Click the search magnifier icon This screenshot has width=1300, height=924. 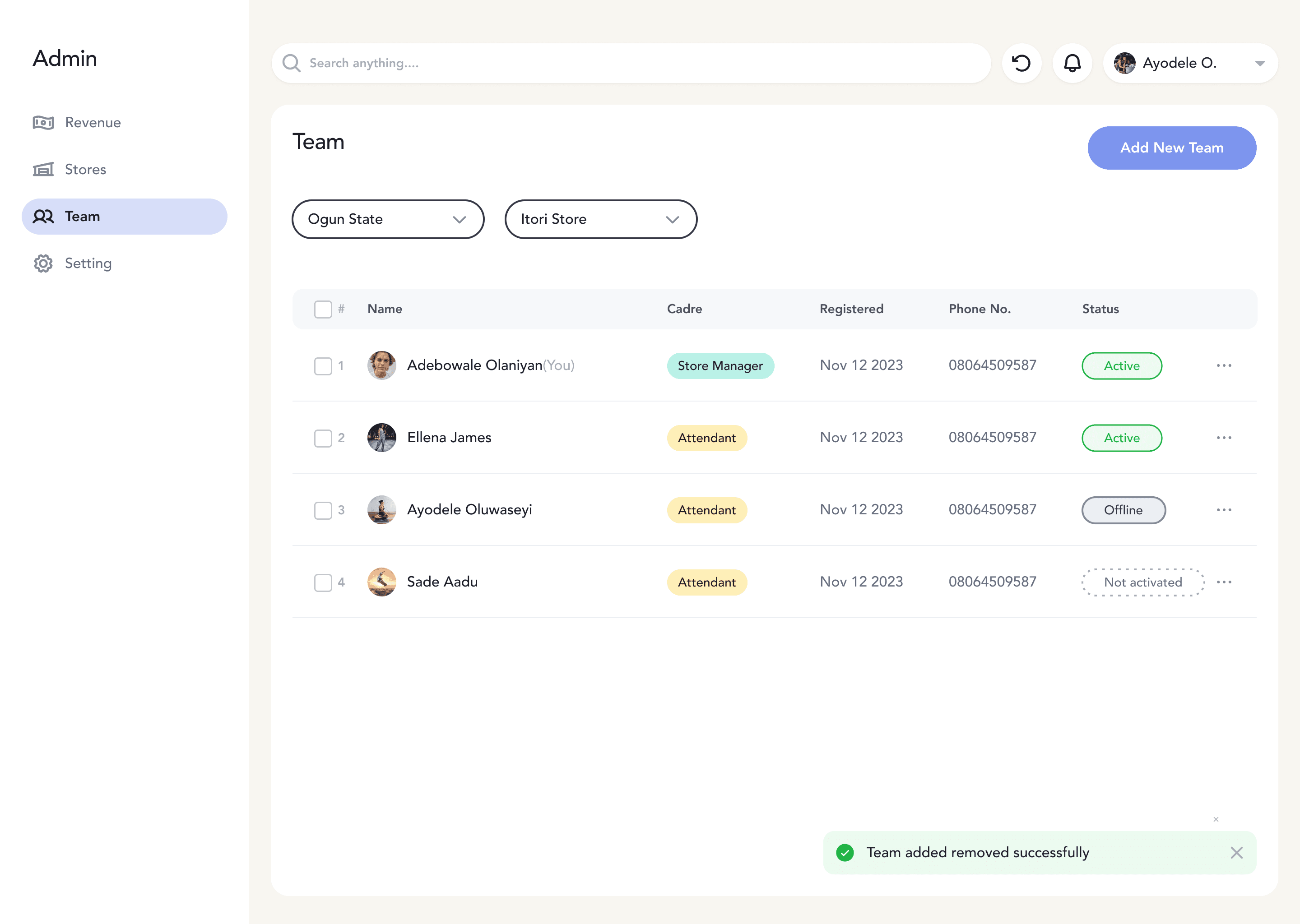pyautogui.click(x=292, y=63)
